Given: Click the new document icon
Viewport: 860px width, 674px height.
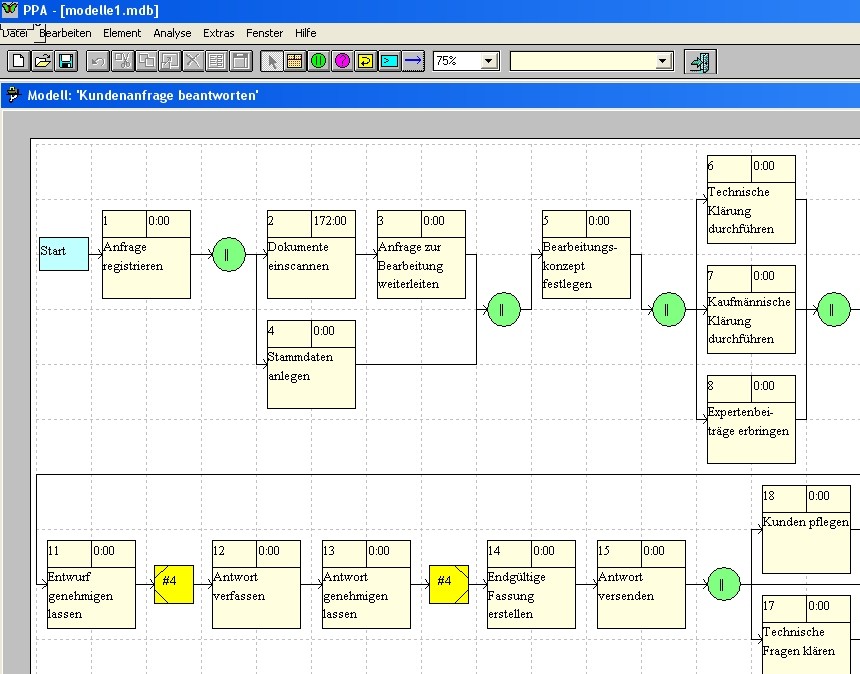Looking at the screenshot, I should [19, 62].
